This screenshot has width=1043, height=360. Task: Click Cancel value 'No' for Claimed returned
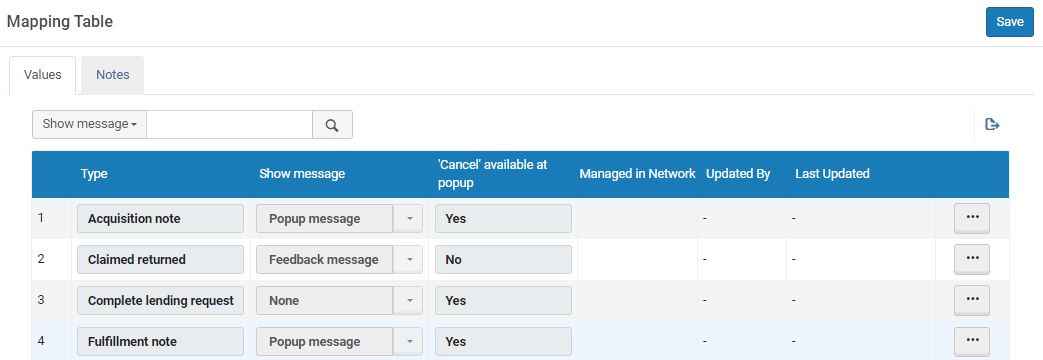pos(504,260)
